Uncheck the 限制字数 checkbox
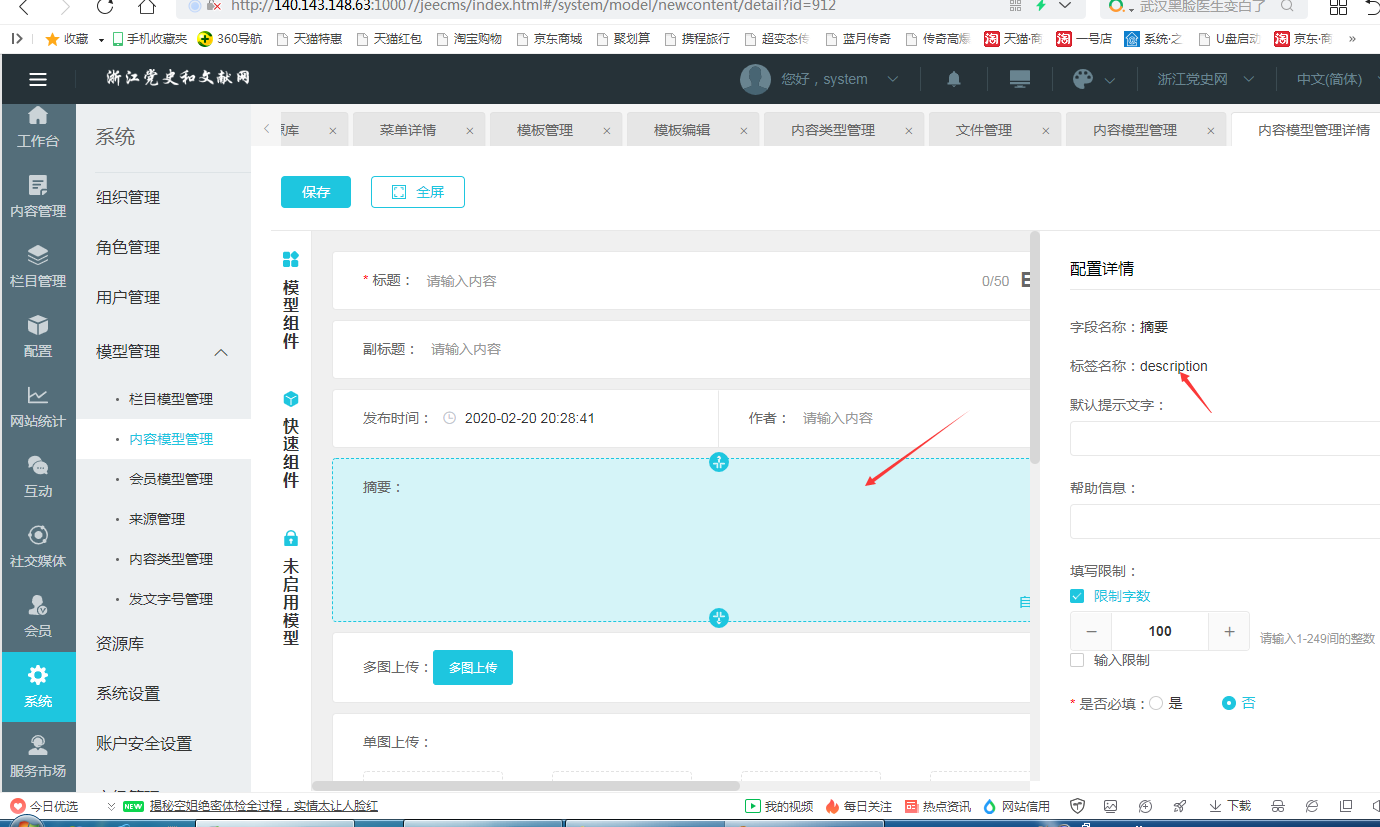Screen dimensions: 1380x827 tap(1077, 596)
